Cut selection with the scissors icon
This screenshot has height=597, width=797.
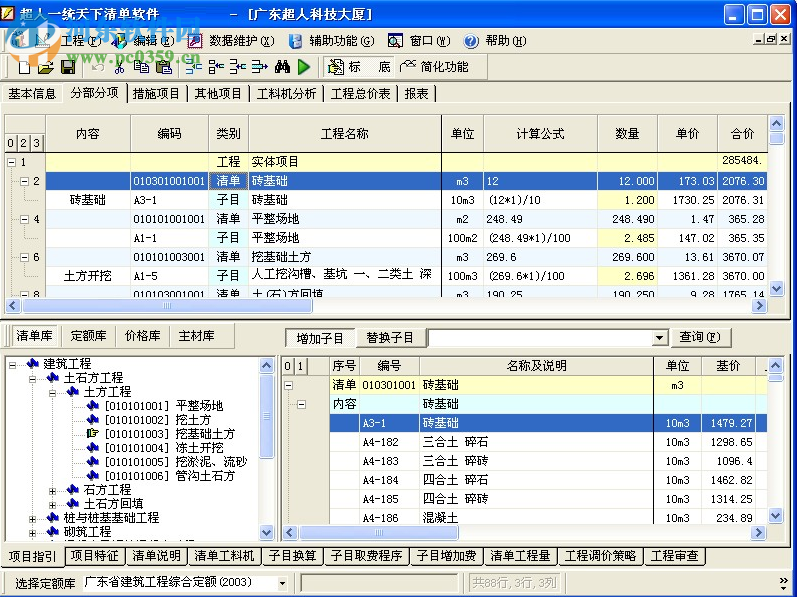pos(119,67)
